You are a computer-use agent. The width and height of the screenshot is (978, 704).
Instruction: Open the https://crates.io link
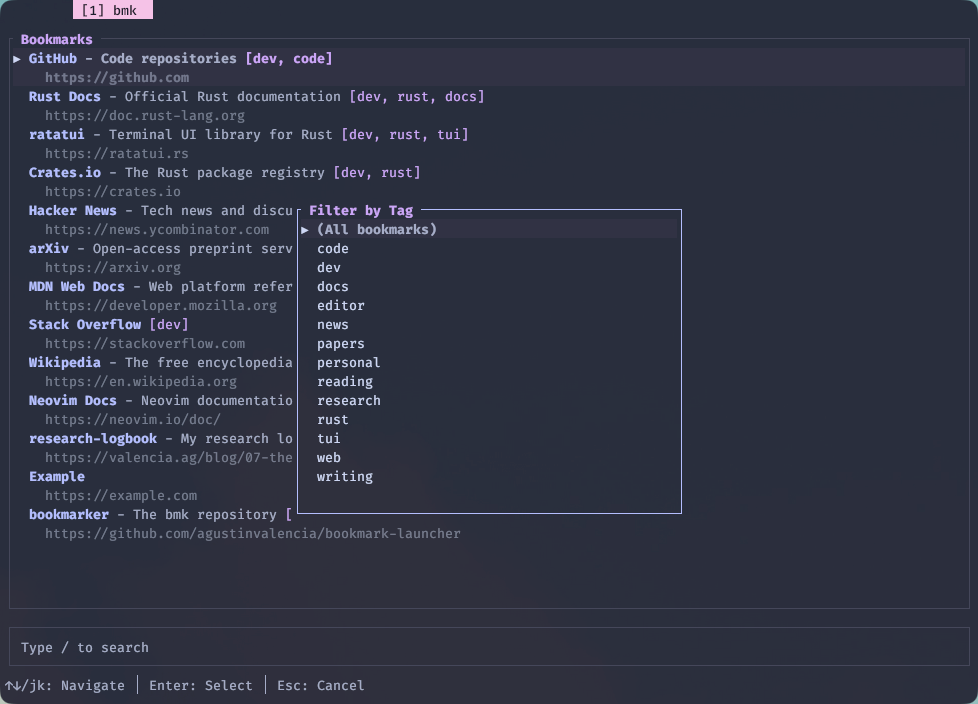(113, 192)
